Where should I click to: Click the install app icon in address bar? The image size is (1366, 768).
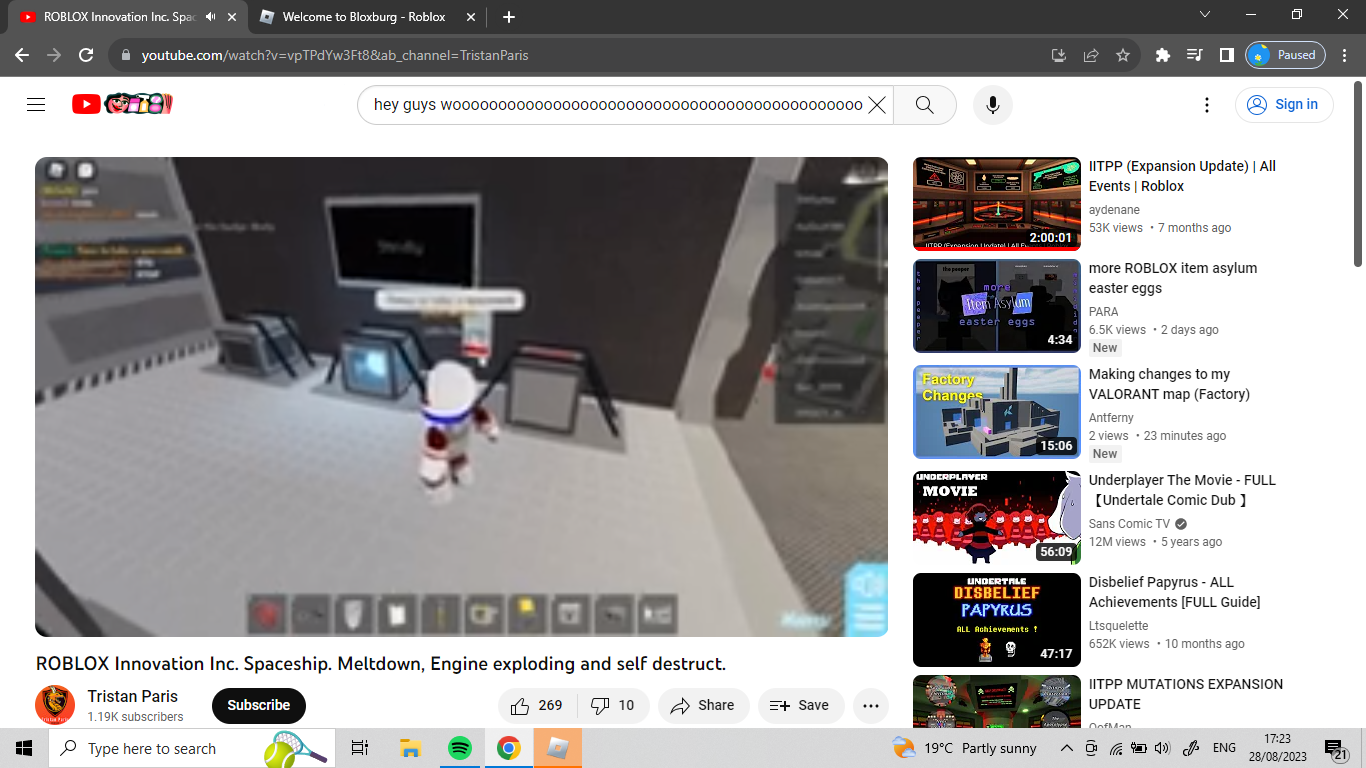coord(1059,55)
